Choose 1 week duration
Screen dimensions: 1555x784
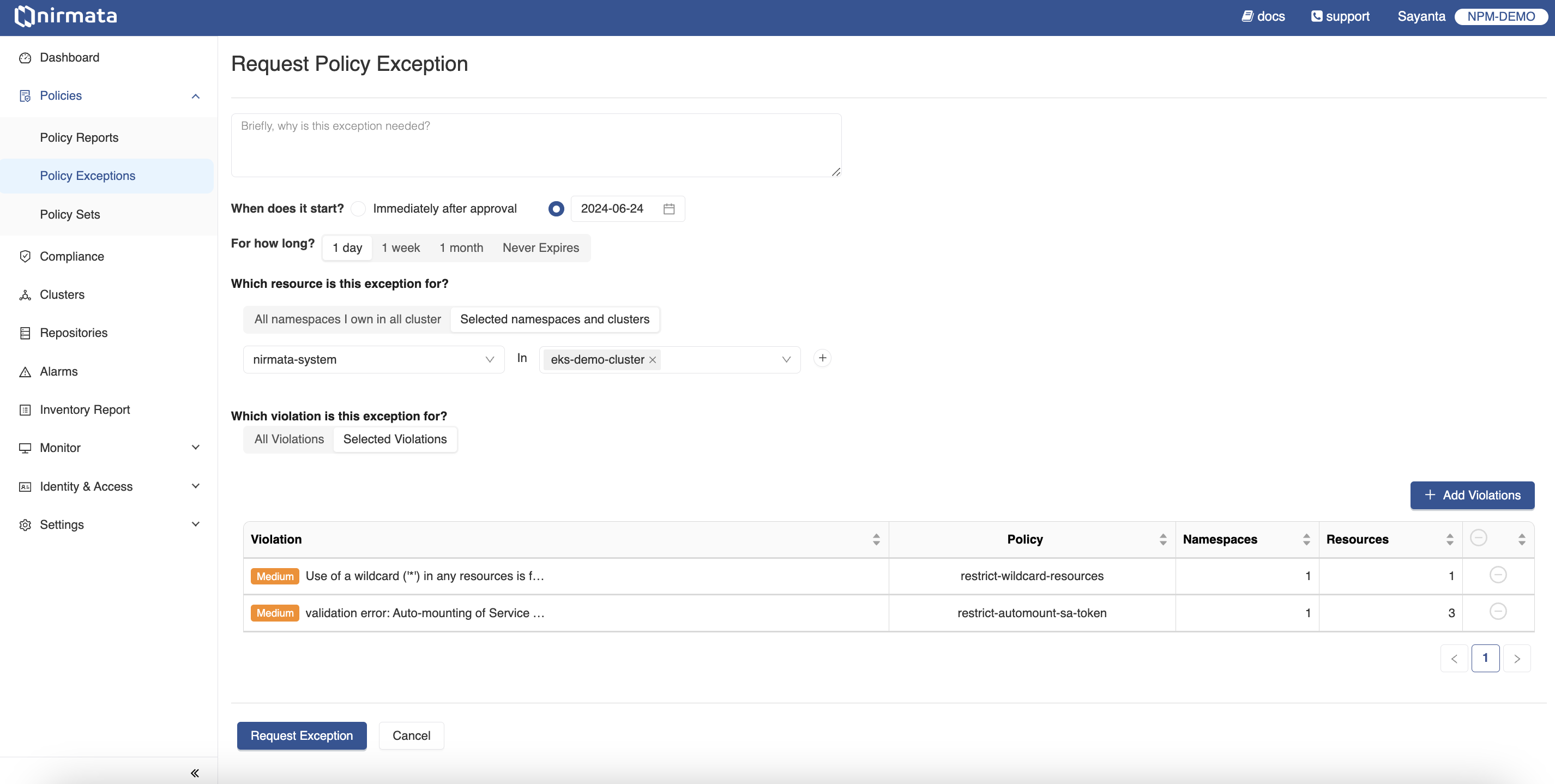pyautogui.click(x=400, y=248)
